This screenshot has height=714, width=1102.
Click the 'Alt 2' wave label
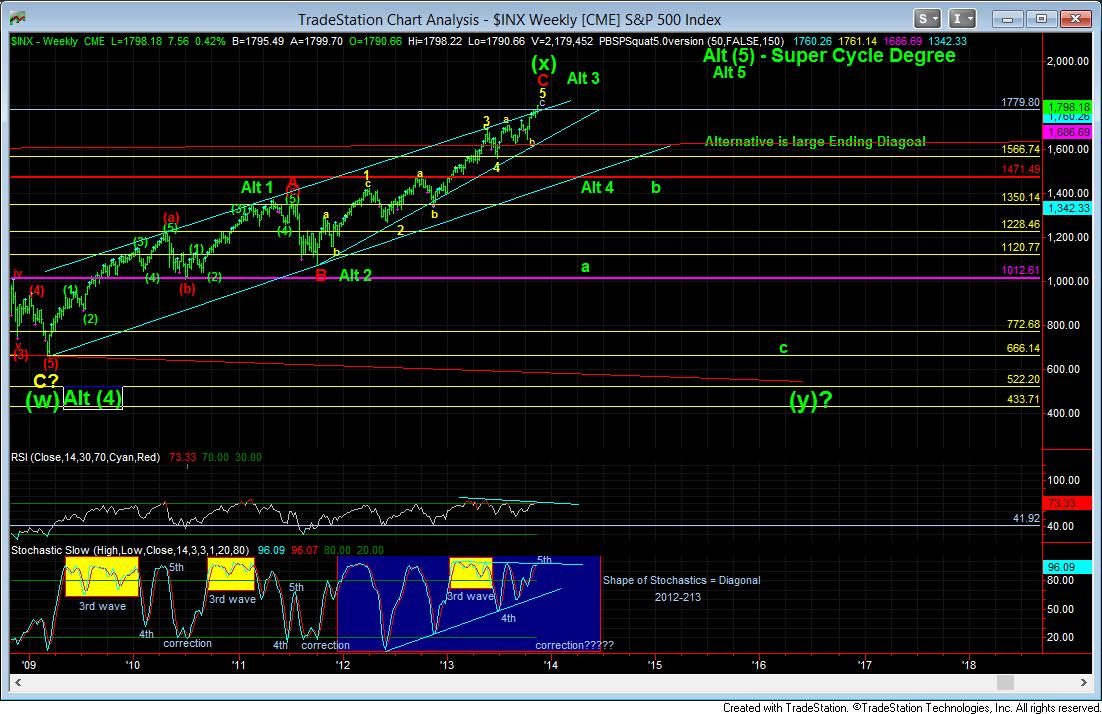(355, 275)
